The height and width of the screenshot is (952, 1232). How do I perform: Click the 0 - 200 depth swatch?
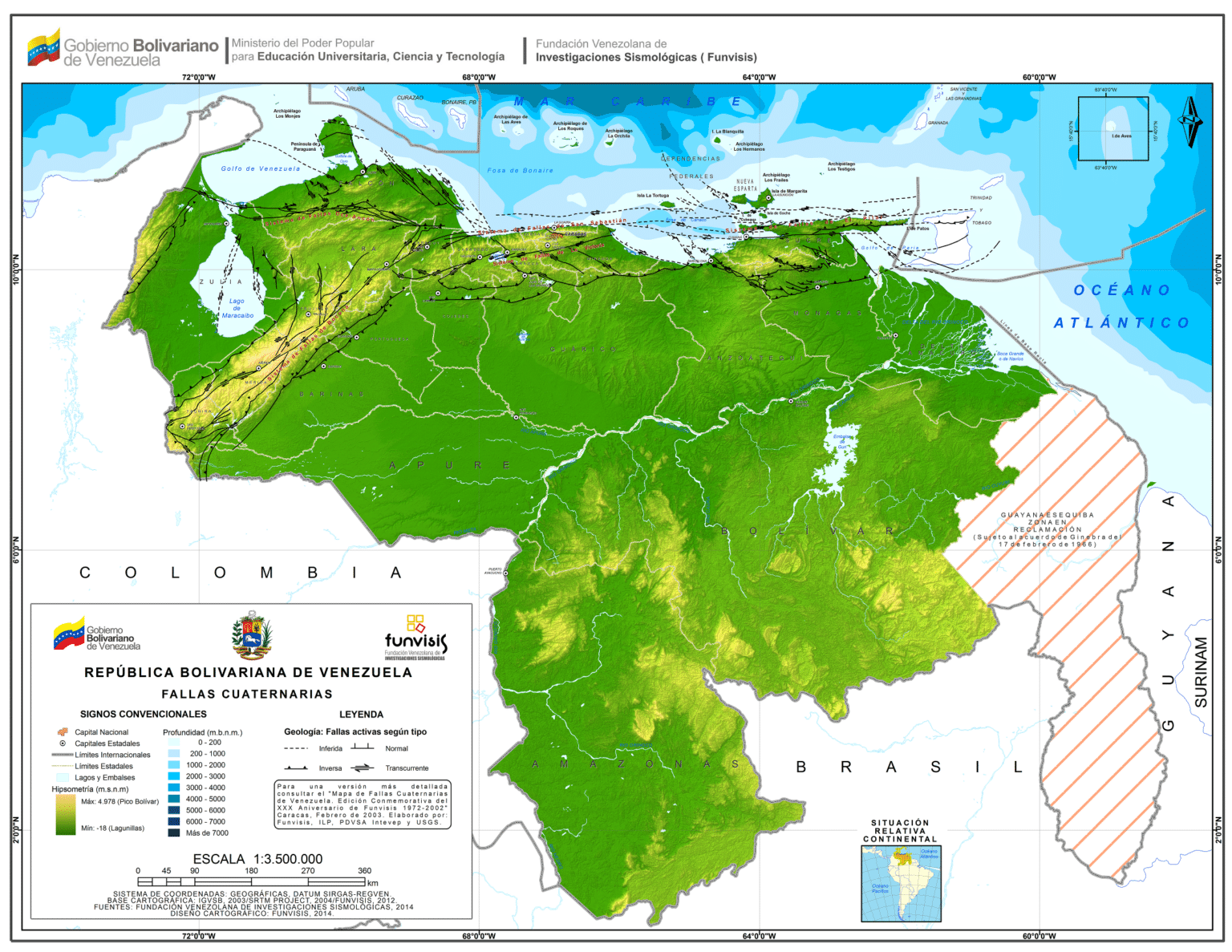(x=174, y=743)
